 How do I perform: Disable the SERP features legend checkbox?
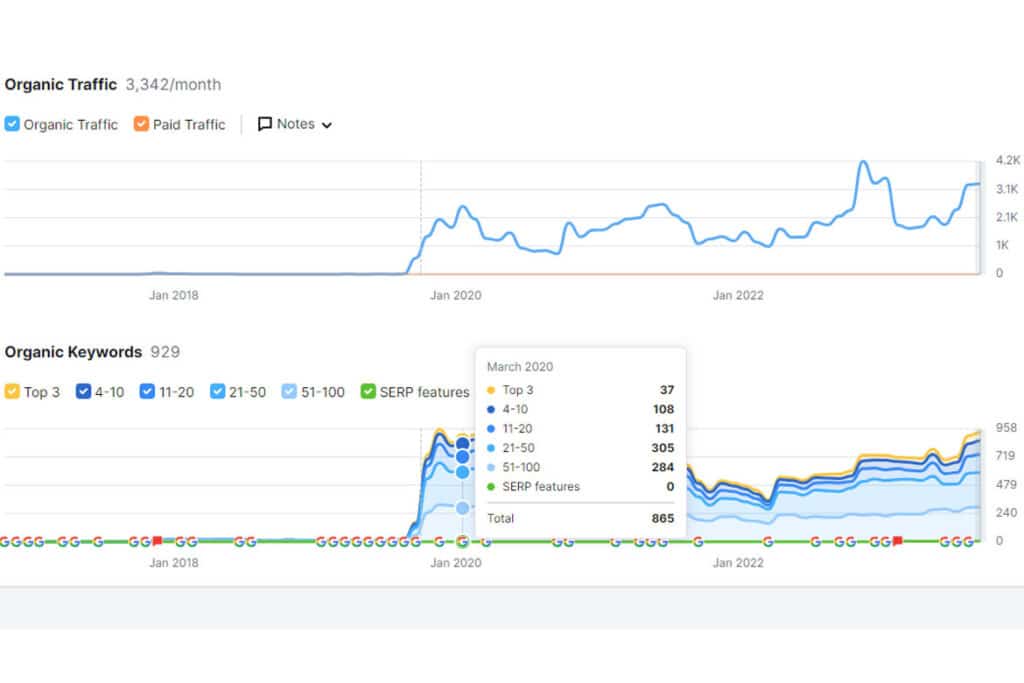(x=368, y=392)
